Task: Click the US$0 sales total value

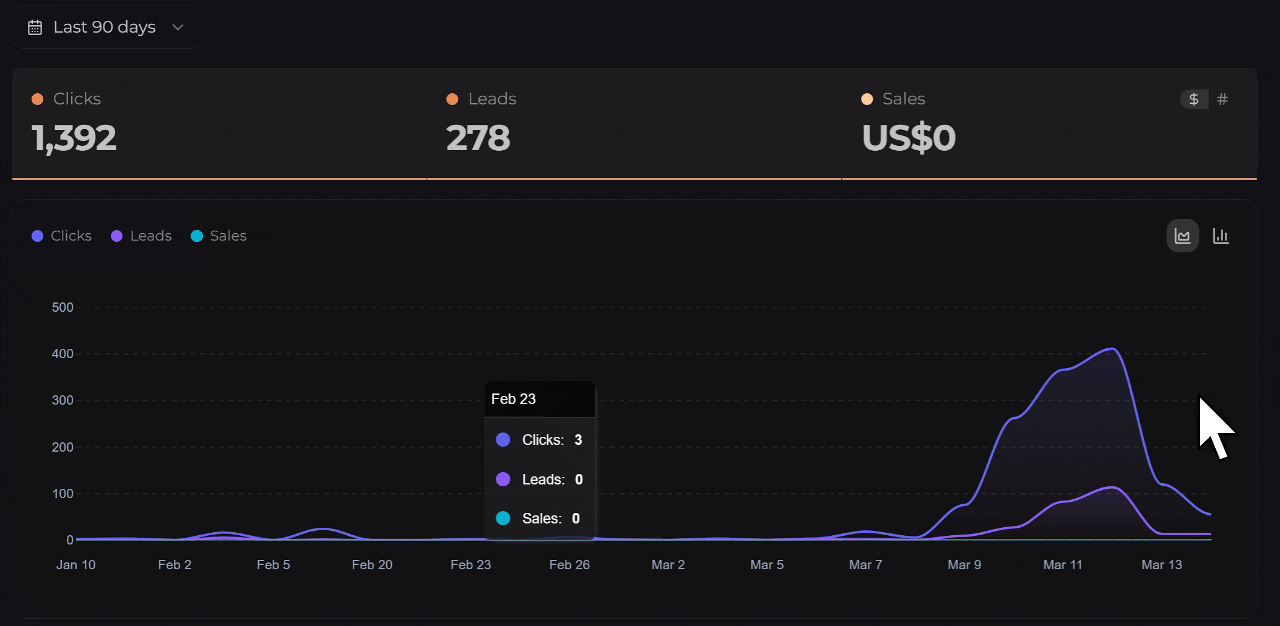Action: [x=908, y=138]
